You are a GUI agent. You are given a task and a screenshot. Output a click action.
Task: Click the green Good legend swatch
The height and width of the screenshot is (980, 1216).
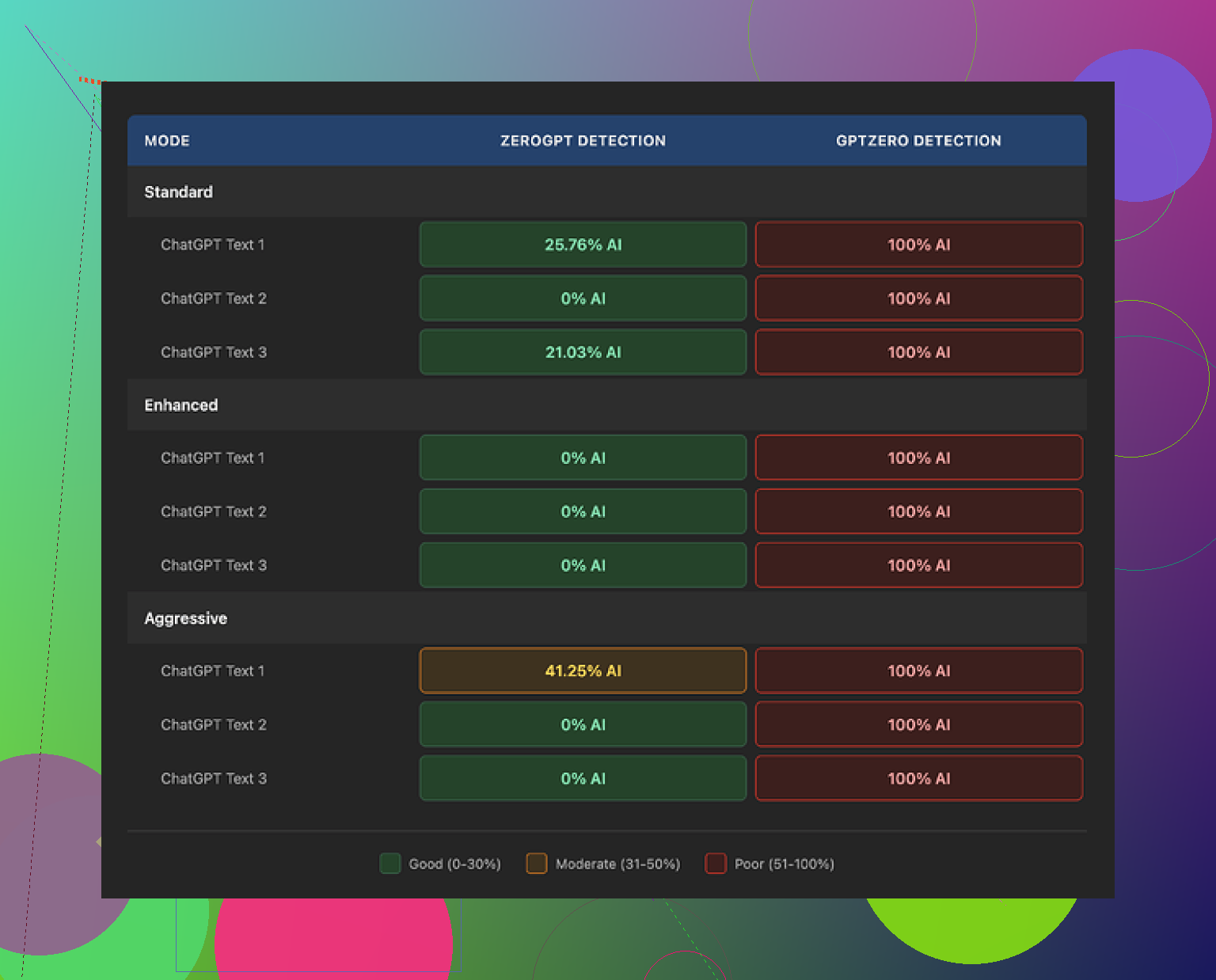point(389,864)
